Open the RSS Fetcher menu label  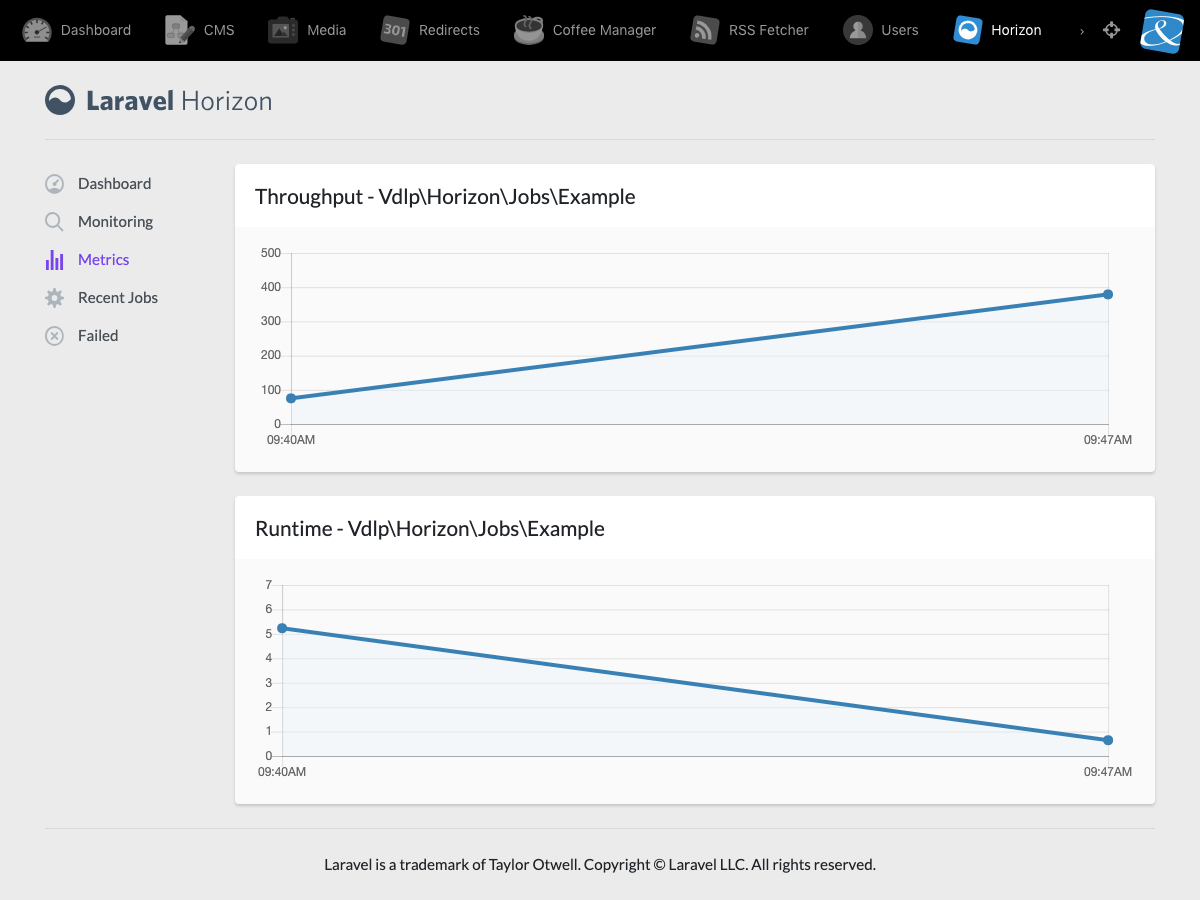pyautogui.click(x=769, y=30)
